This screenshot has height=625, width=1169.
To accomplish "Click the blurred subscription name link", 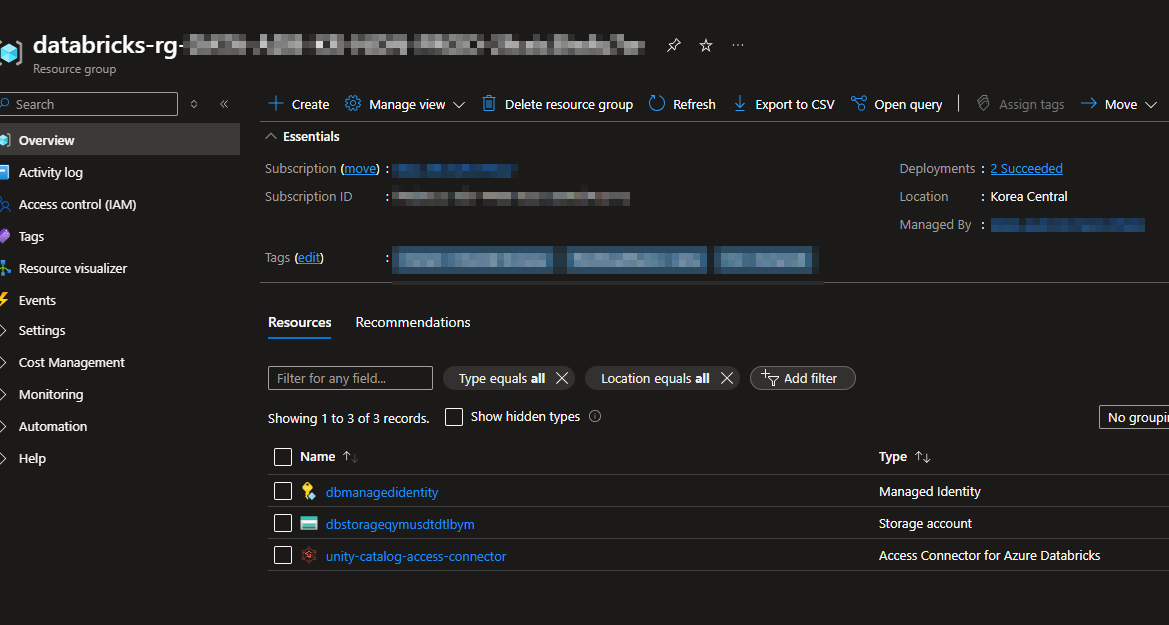I will coord(455,170).
